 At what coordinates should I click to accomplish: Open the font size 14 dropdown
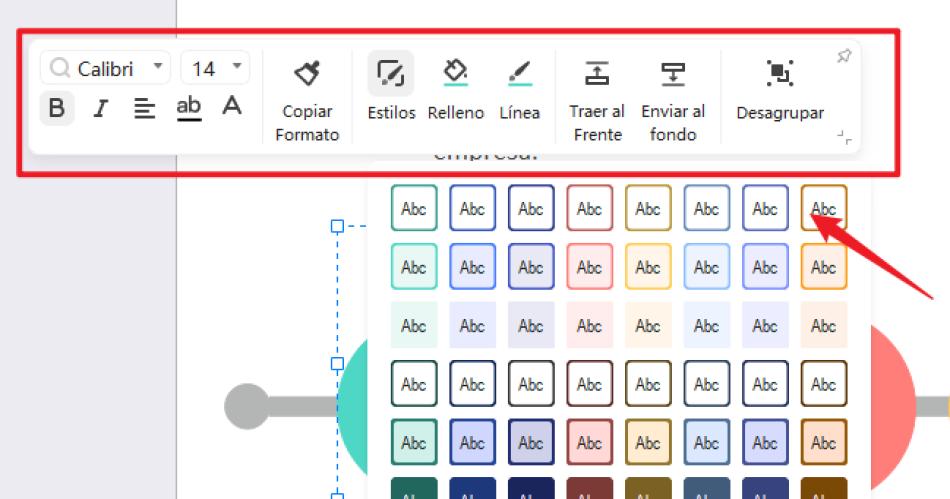click(237, 68)
